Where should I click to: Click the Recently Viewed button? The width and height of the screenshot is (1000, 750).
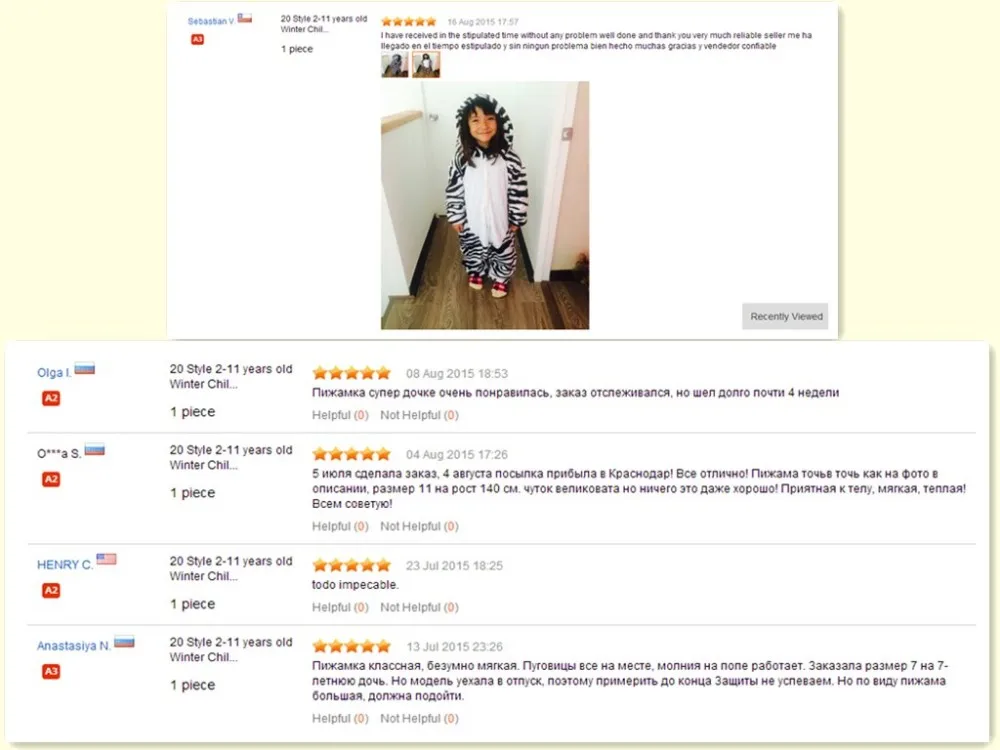(x=785, y=316)
